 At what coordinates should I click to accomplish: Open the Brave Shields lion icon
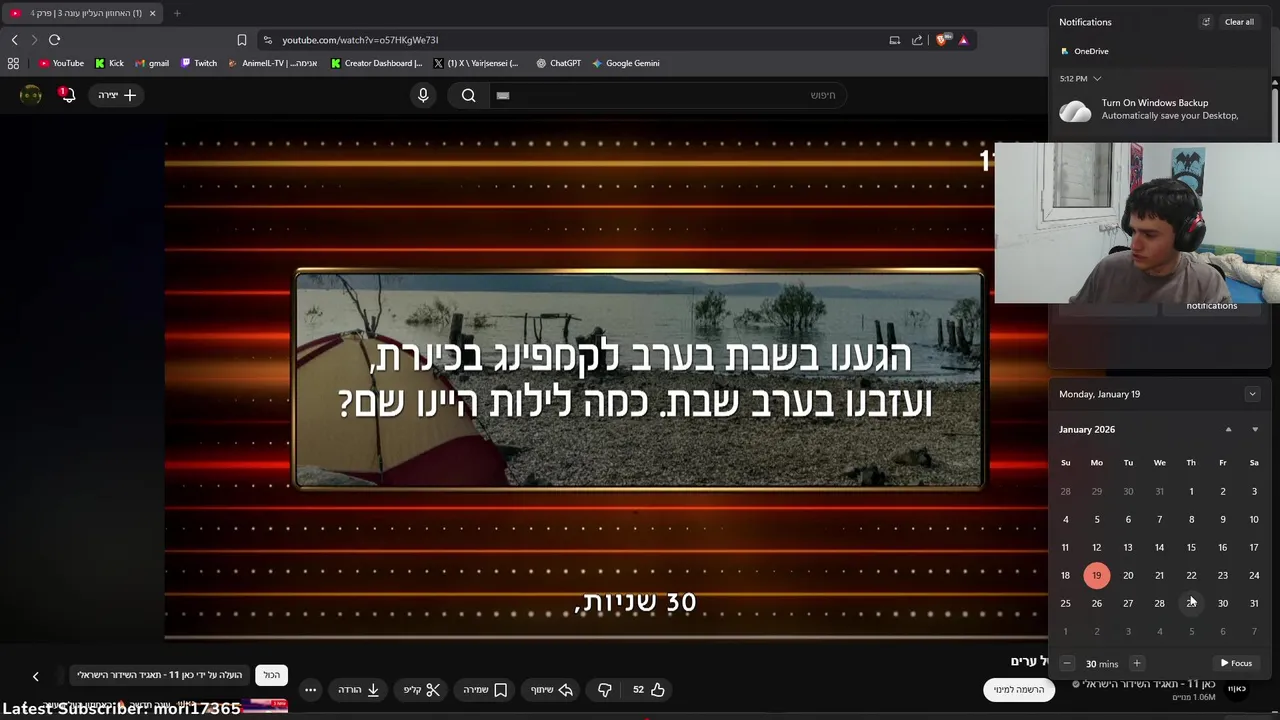(942, 40)
